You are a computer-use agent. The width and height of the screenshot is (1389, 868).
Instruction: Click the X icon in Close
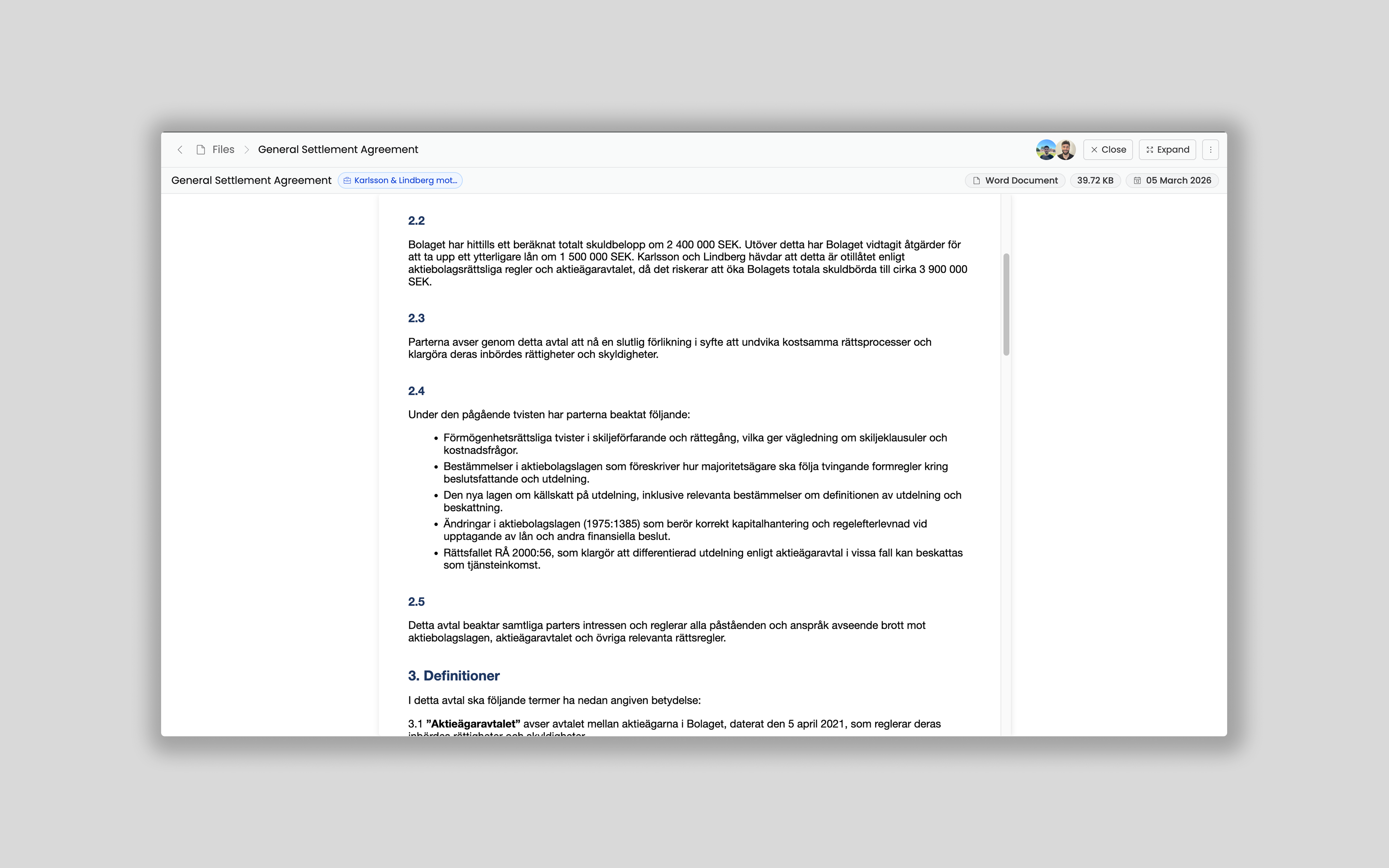pyautogui.click(x=1094, y=150)
